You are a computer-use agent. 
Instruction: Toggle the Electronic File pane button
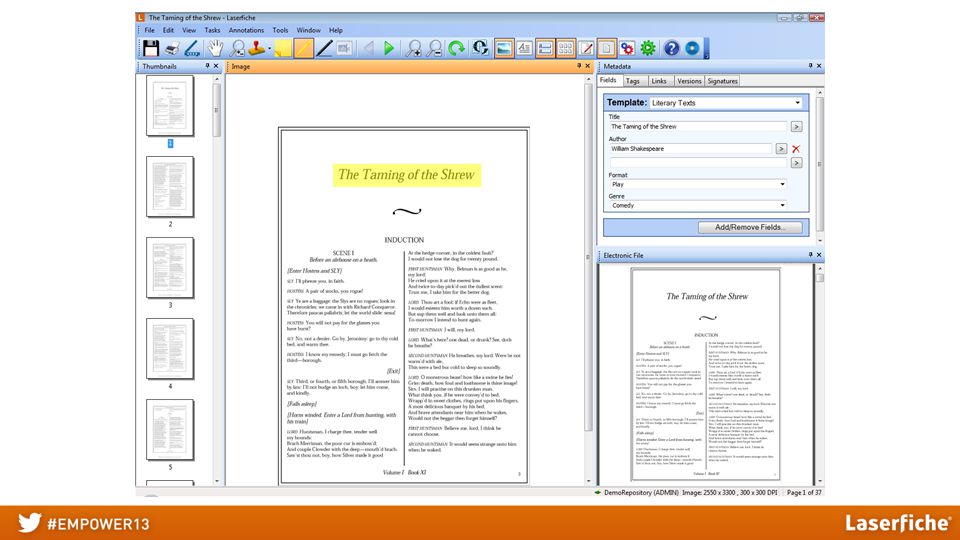point(606,48)
